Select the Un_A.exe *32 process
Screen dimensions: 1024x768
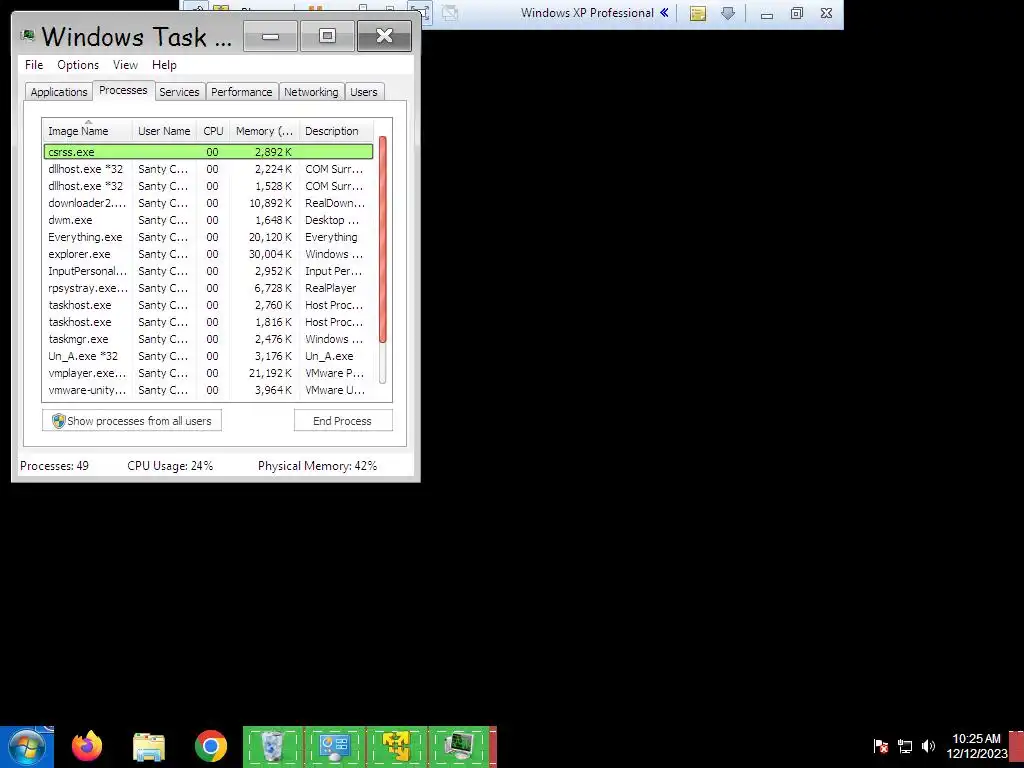[x=208, y=355]
